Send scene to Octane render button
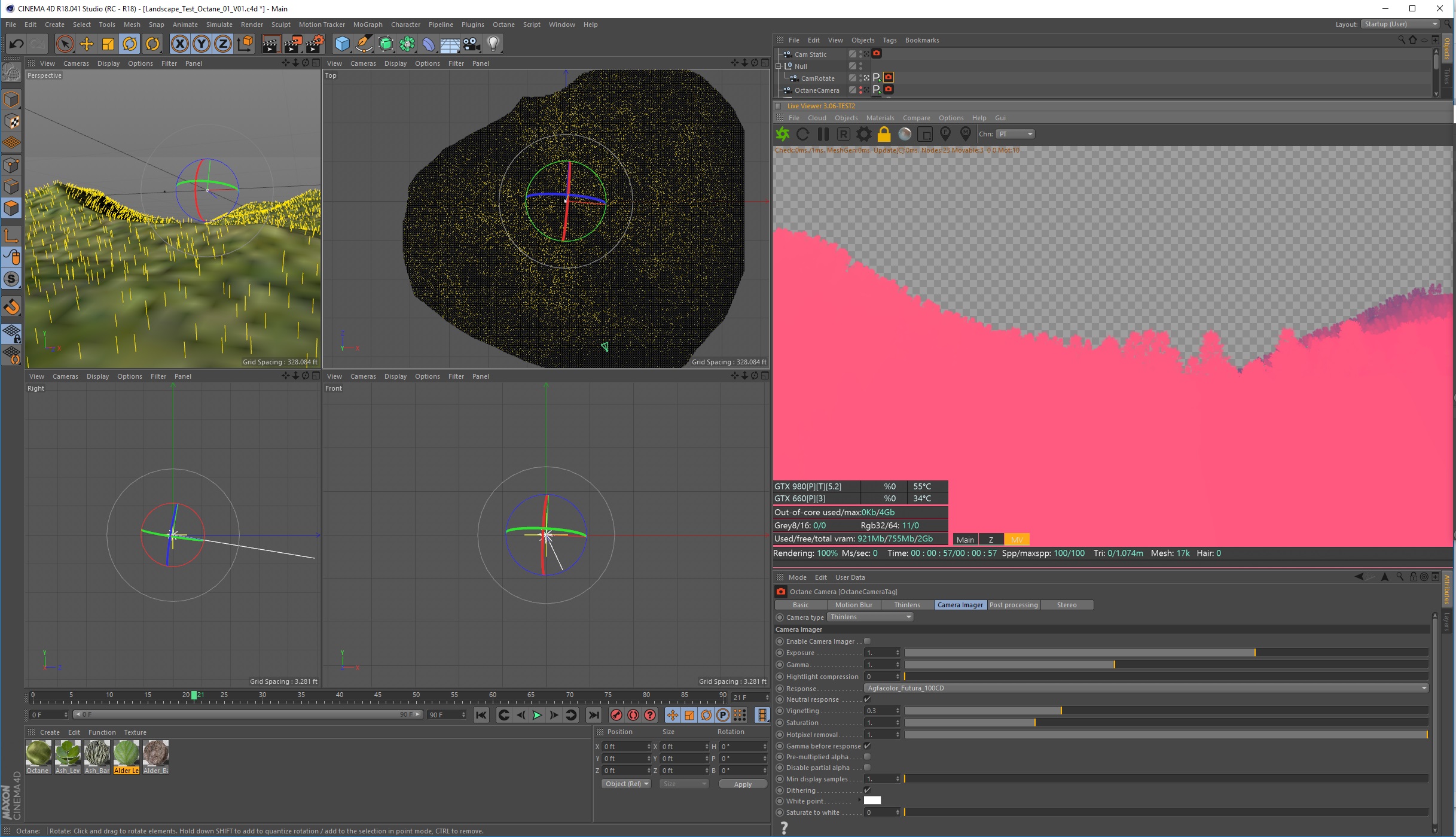1456x837 pixels. coord(783,134)
